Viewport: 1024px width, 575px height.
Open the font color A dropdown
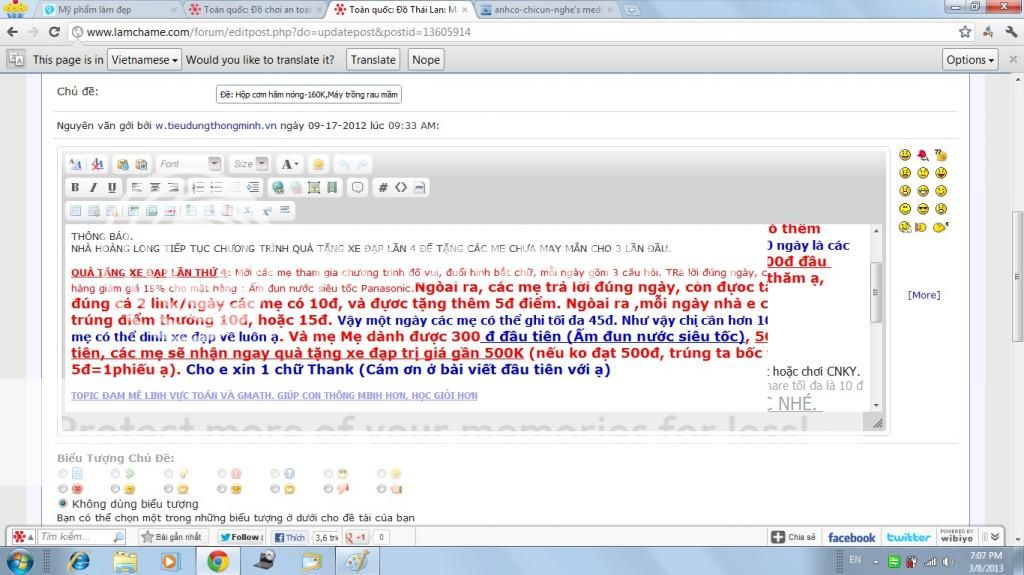289,164
